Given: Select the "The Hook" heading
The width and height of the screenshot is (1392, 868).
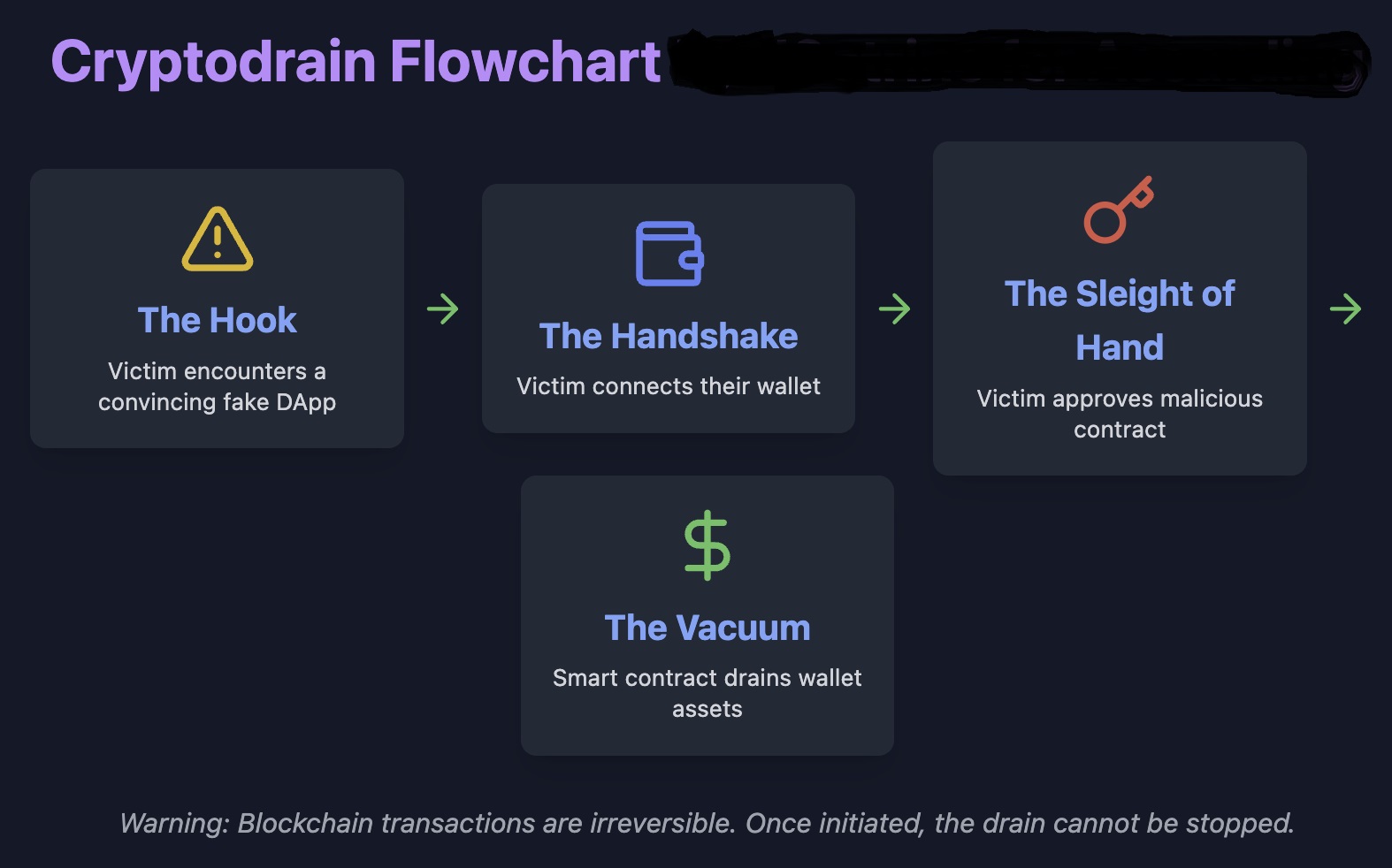Looking at the screenshot, I should [x=218, y=320].
